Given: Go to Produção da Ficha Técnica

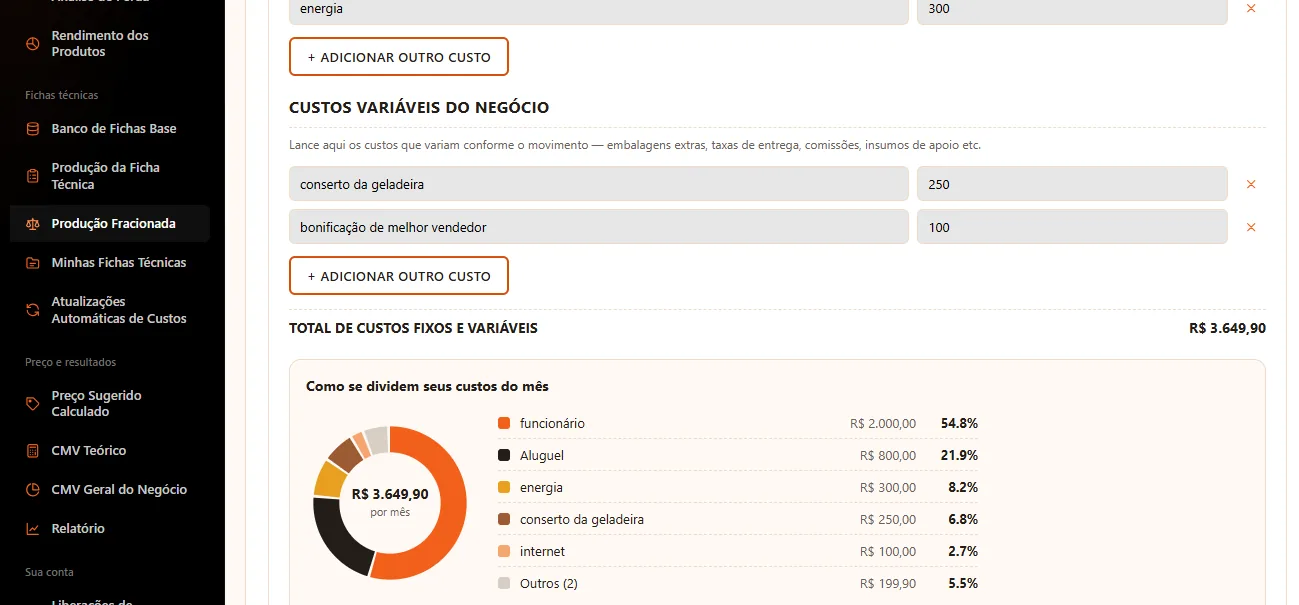Looking at the screenshot, I should click(110, 176).
